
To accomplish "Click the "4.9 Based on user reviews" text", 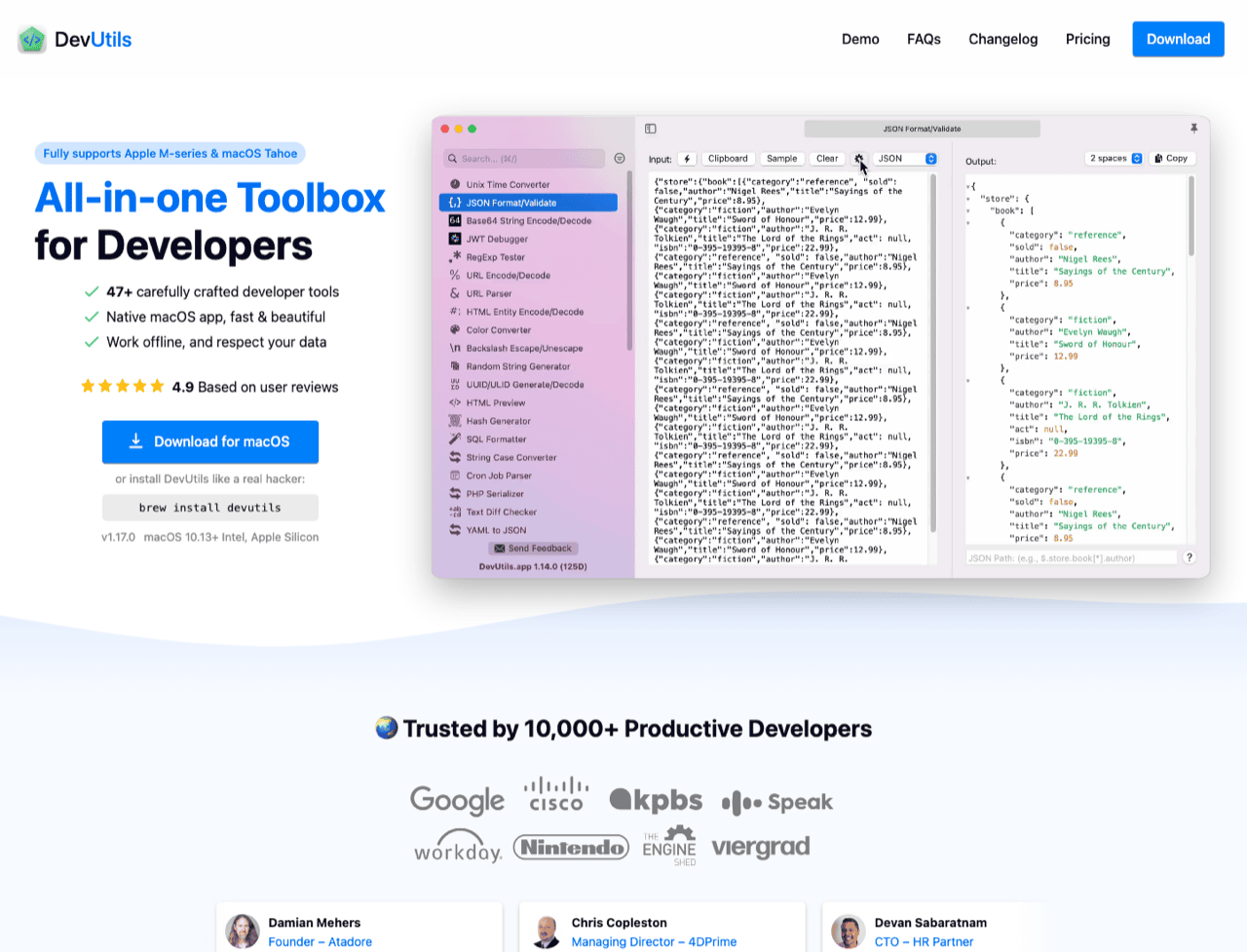I will coord(255,387).
